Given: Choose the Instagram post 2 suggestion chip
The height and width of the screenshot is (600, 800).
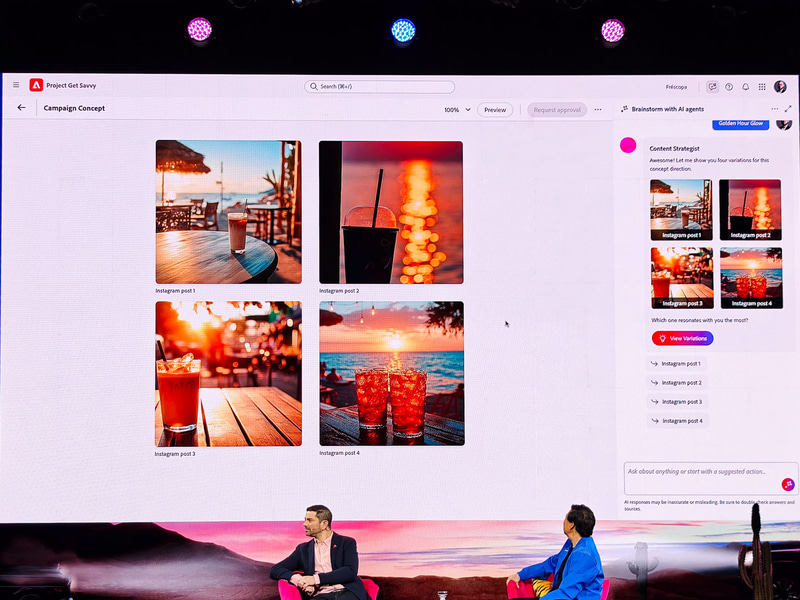Looking at the screenshot, I should tap(677, 383).
